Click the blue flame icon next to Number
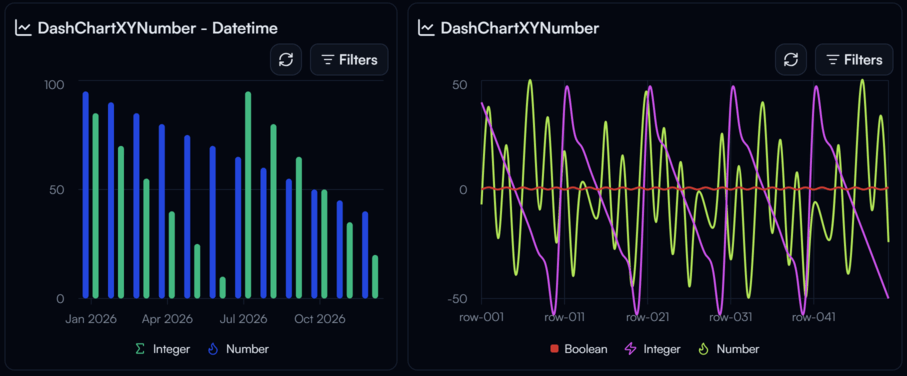This screenshot has width=907, height=376. pyautogui.click(x=212, y=349)
